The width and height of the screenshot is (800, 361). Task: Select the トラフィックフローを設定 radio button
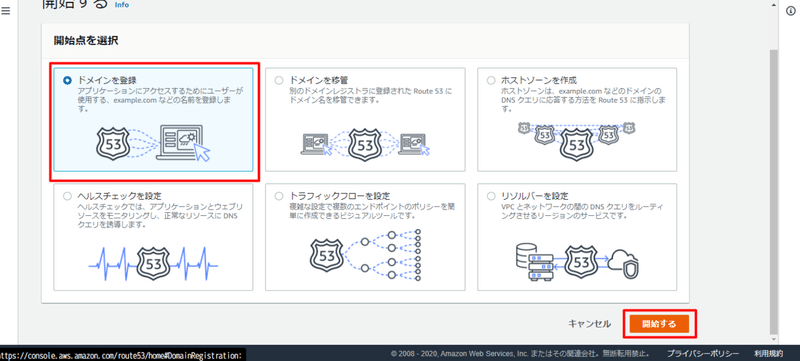(x=279, y=196)
